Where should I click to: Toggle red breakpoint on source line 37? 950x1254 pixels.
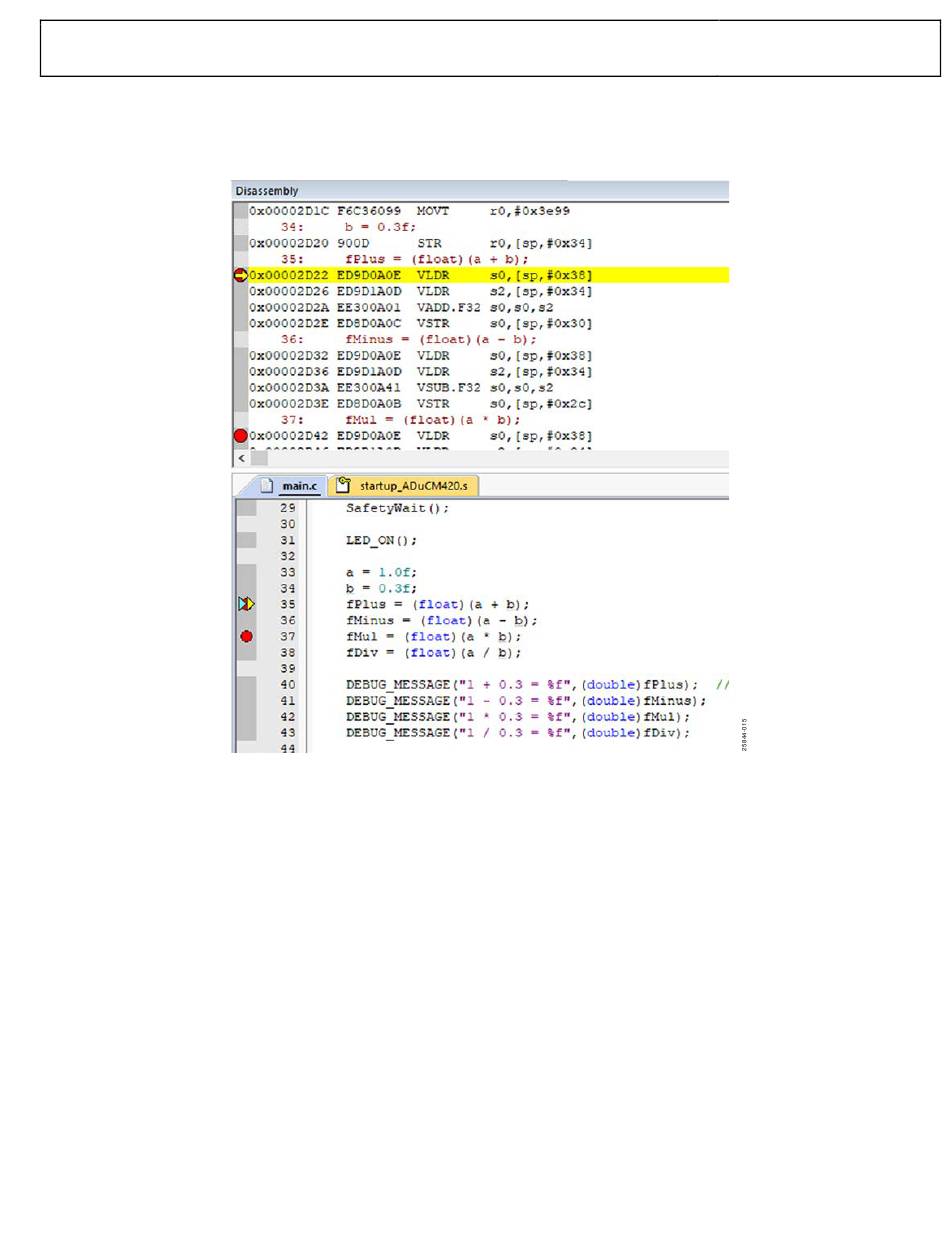coord(246,636)
